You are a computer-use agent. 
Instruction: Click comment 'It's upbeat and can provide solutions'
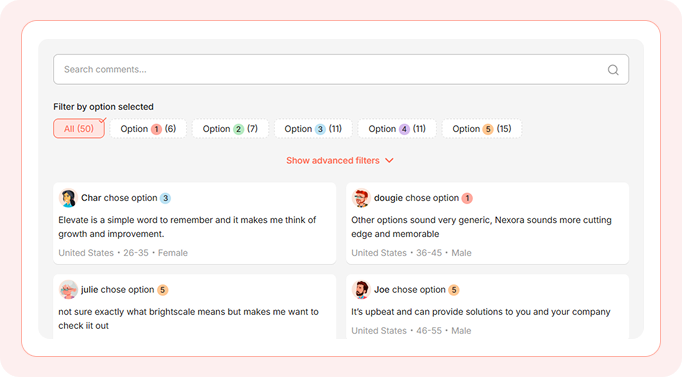(481, 312)
